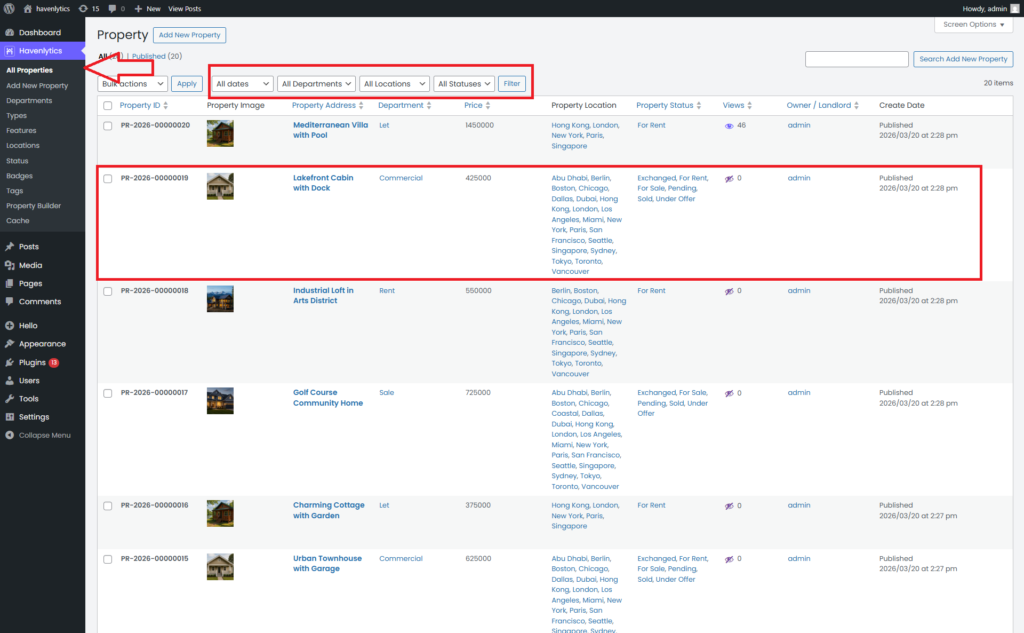1024x633 pixels.
Task: Open Property Builder in the sidebar submenu
Action: (35, 205)
